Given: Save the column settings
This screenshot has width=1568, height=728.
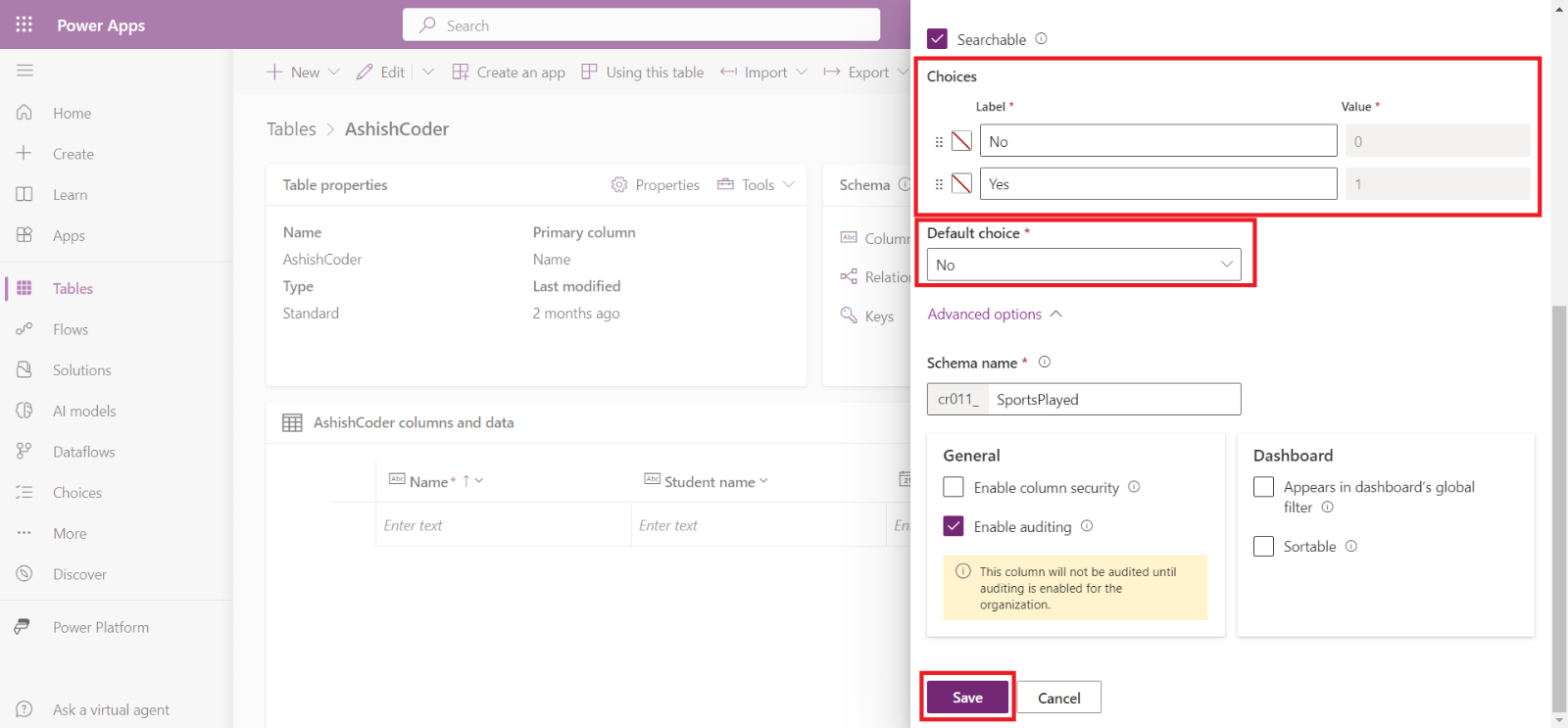Looking at the screenshot, I should 967,698.
